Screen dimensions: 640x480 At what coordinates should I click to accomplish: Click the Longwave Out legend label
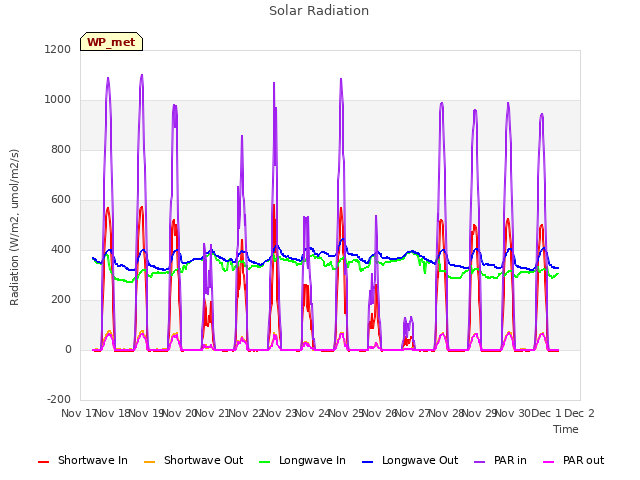pyautogui.click(x=420, y=460)
